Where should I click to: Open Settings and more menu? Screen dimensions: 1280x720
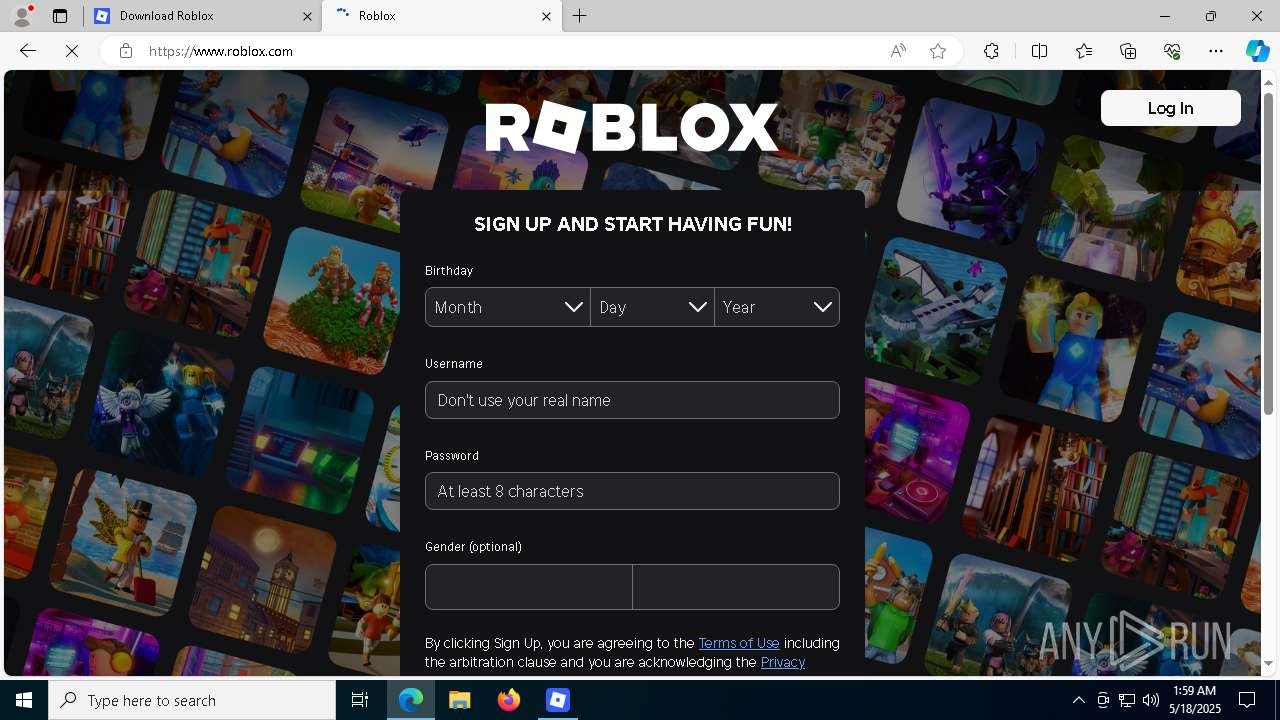coord(1216,51)
